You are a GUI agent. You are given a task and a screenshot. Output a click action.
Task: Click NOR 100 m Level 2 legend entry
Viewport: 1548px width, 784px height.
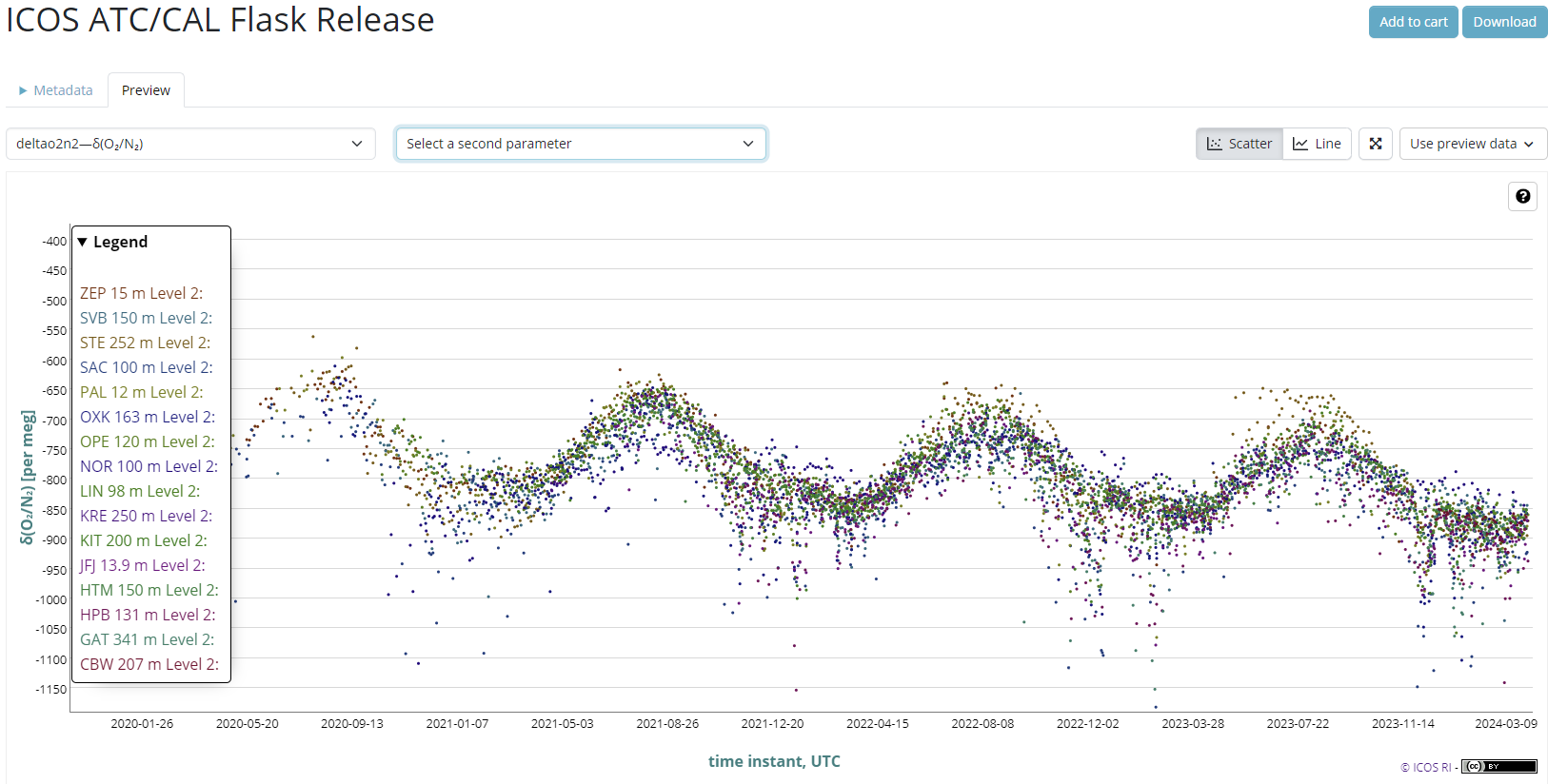(149, 466)
